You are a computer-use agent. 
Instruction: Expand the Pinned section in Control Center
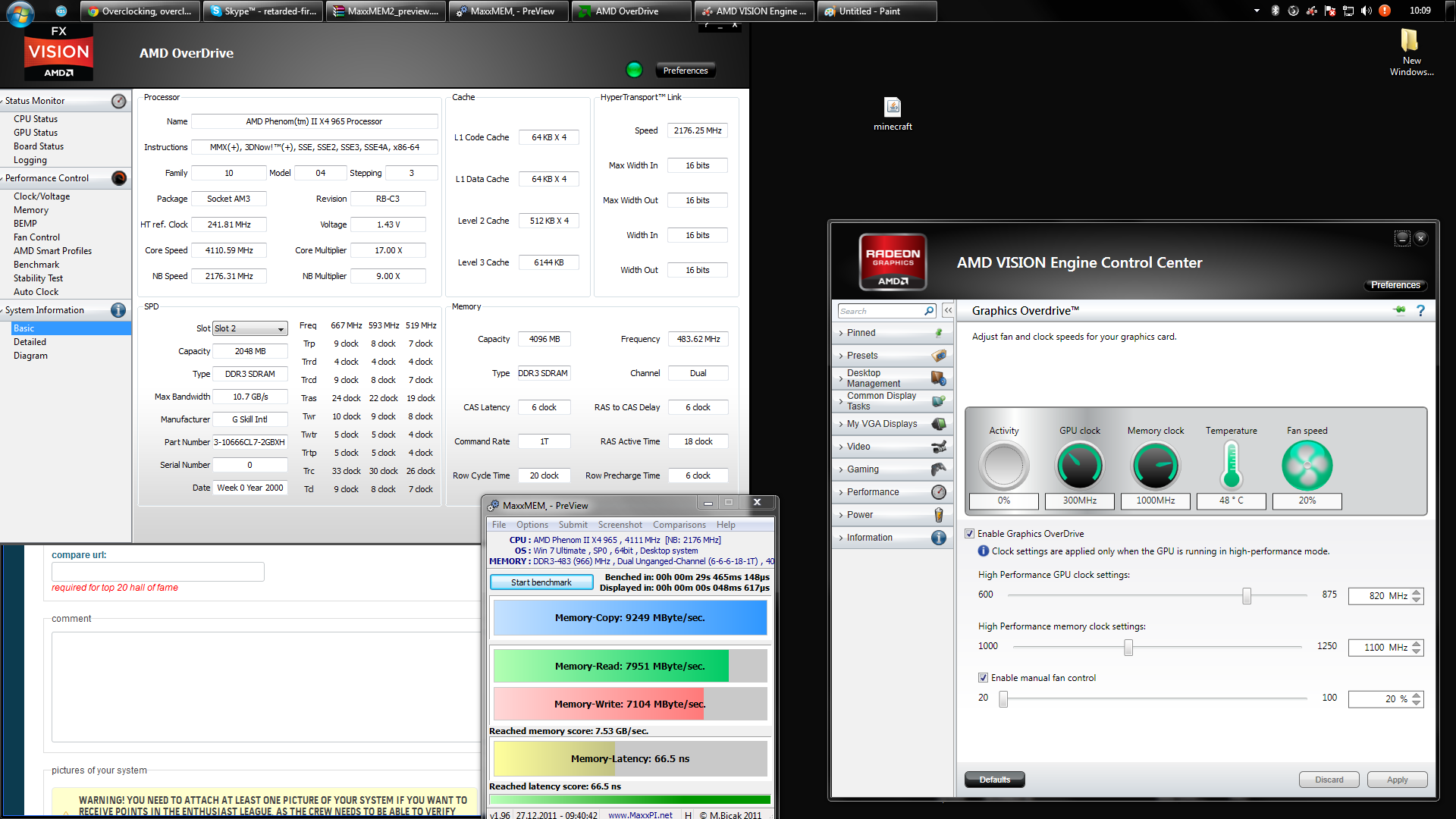(841, 333)
